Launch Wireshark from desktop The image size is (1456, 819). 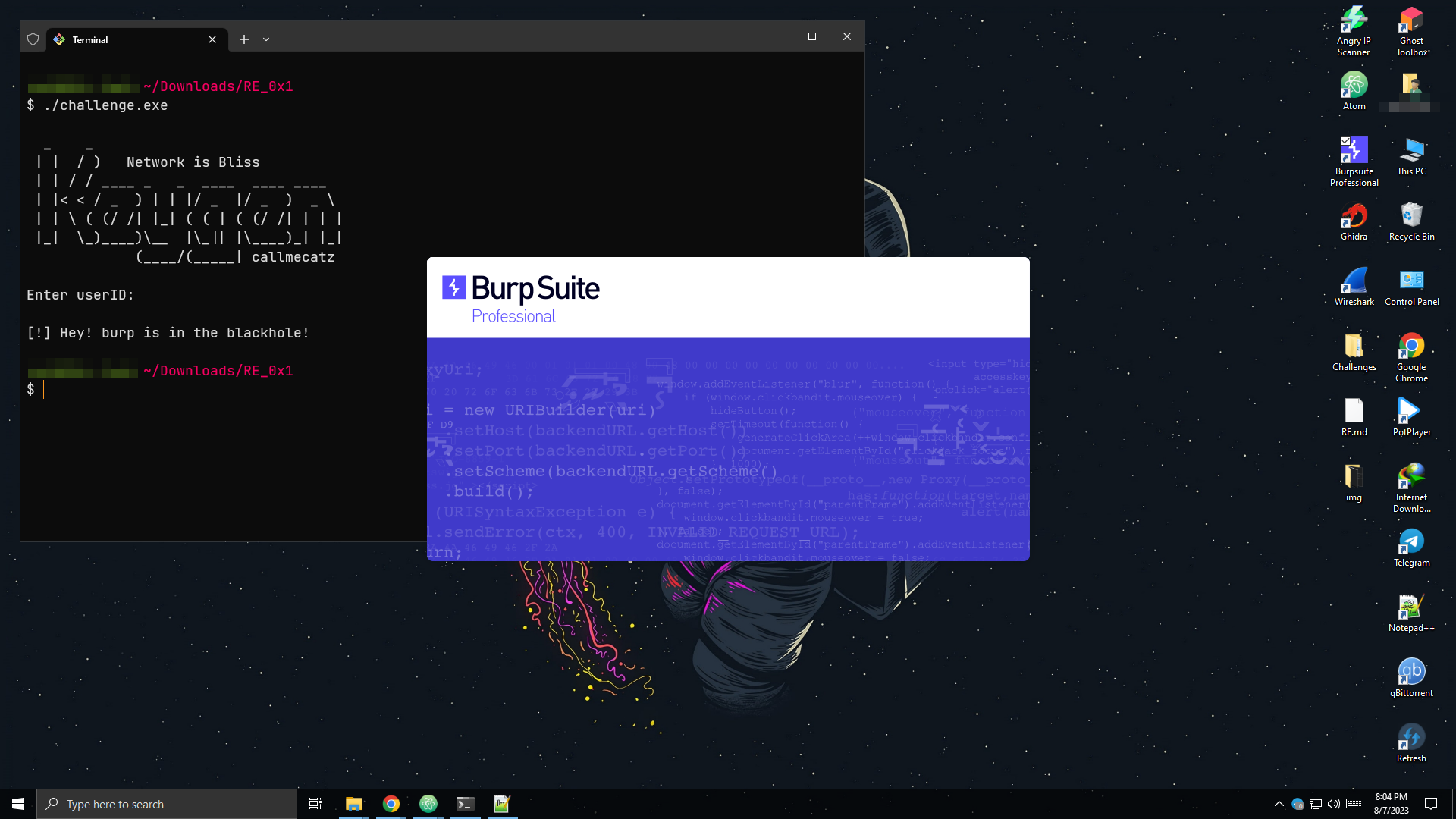click(1354, 286)
